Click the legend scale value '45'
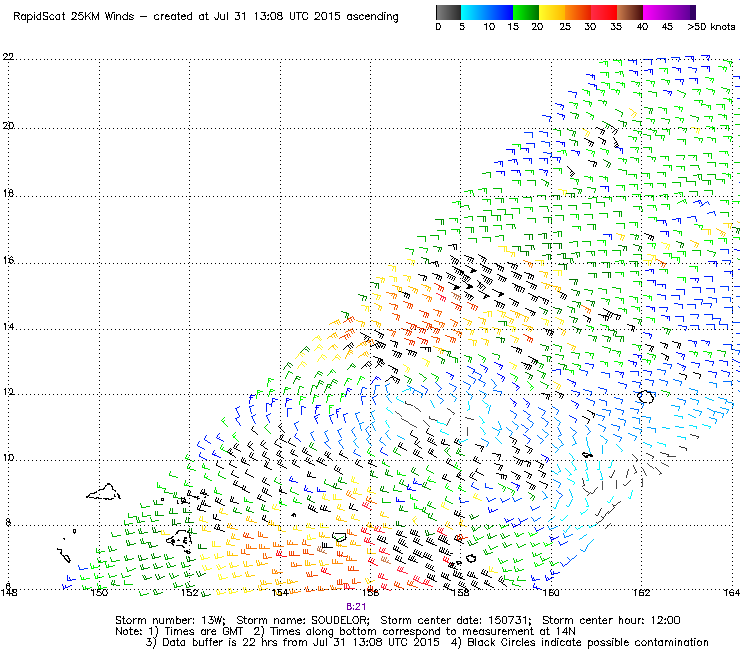The width and height of the screenshot is (740, 650). tap(667, 27)
